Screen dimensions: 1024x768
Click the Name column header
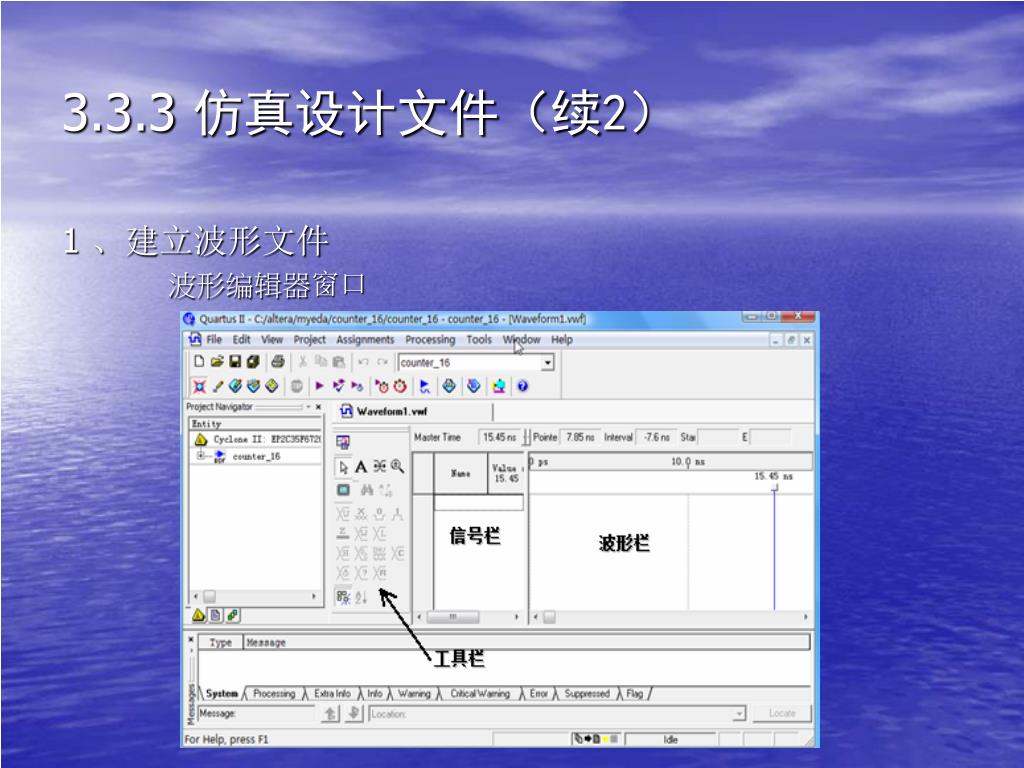tap(460, 473)
